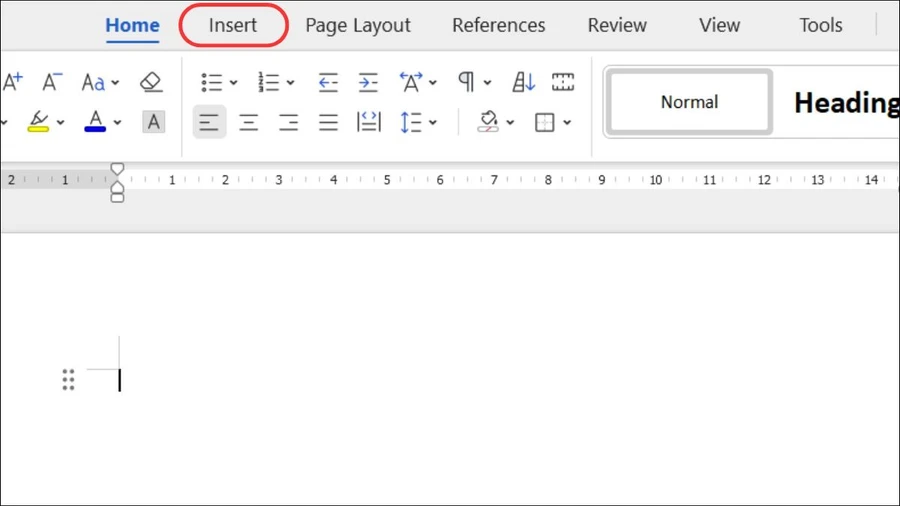Align text right

click(288, 122)
